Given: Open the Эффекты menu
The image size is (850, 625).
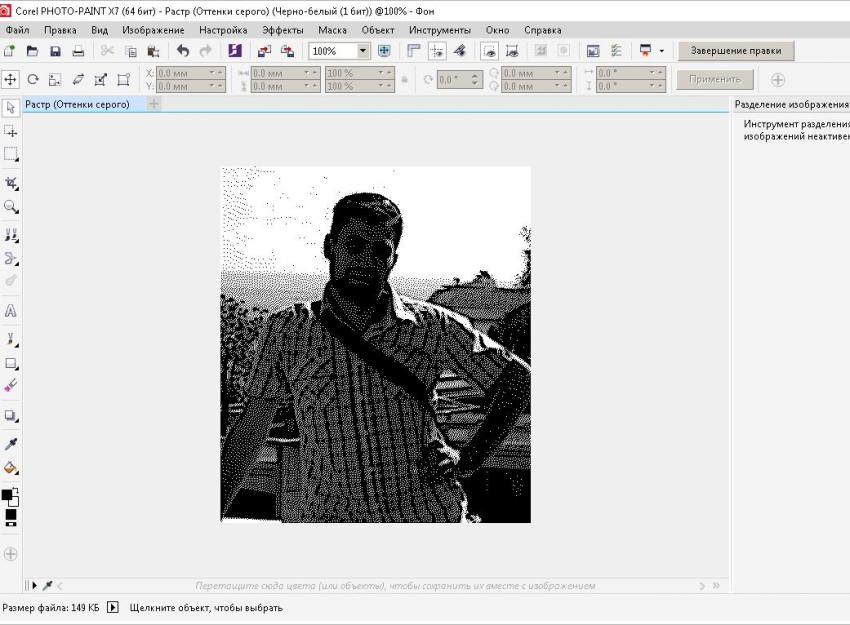Looking at the screenshot, I should click(x=282, y=30).
